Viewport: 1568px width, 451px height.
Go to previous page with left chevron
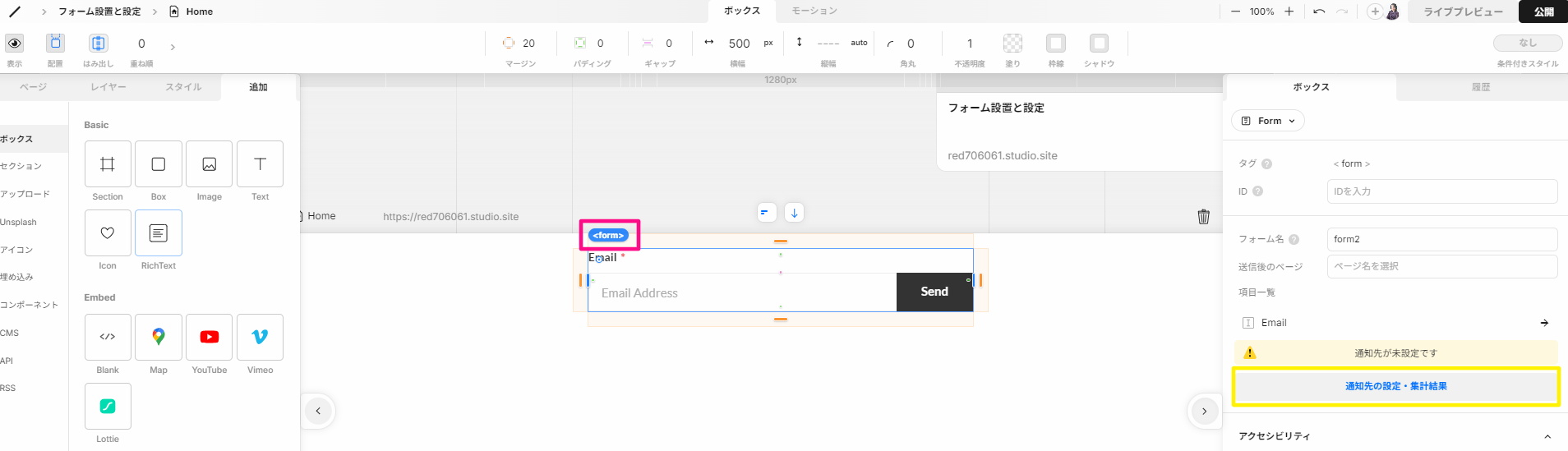coord(318,411)
